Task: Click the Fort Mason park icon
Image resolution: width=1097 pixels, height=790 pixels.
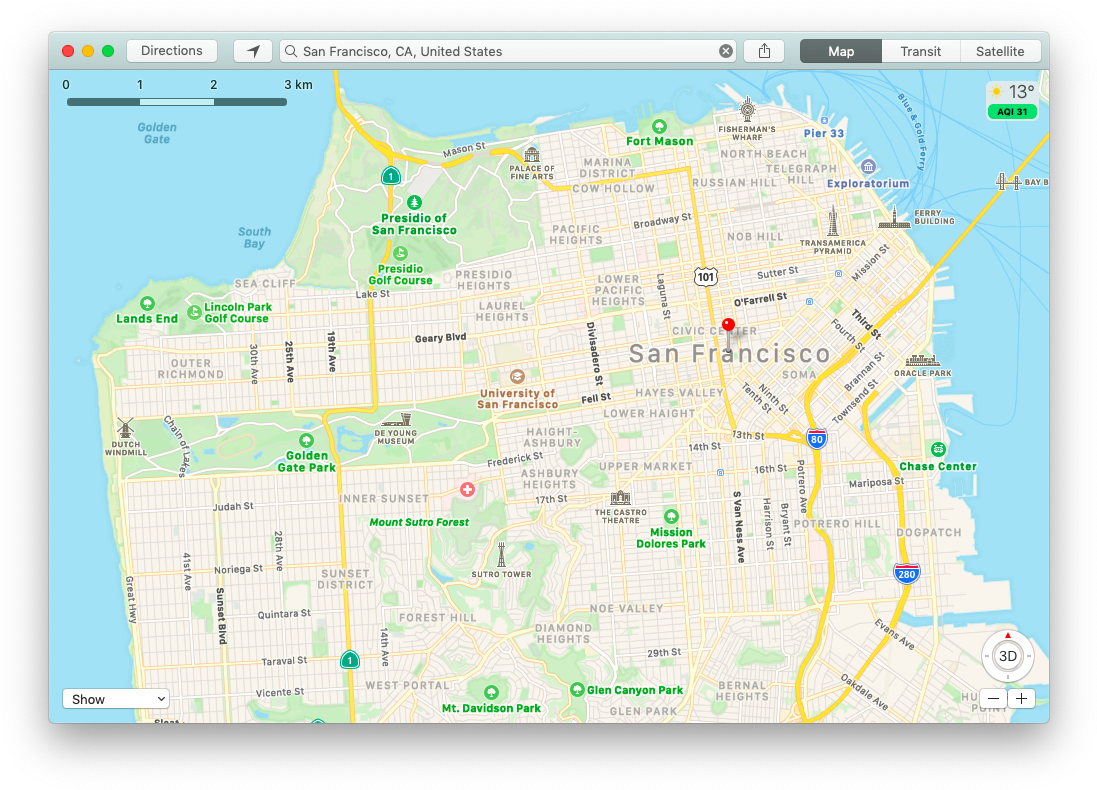Action: click(x=659, y=127)
